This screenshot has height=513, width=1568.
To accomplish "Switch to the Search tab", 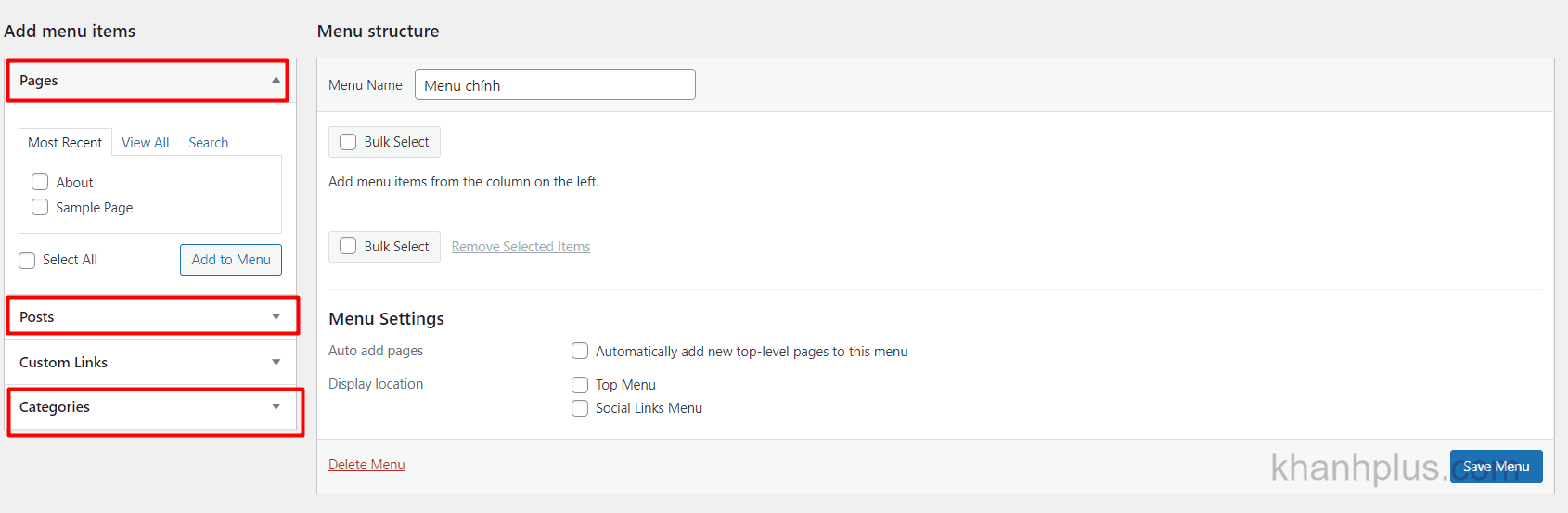I will (208, 142).
